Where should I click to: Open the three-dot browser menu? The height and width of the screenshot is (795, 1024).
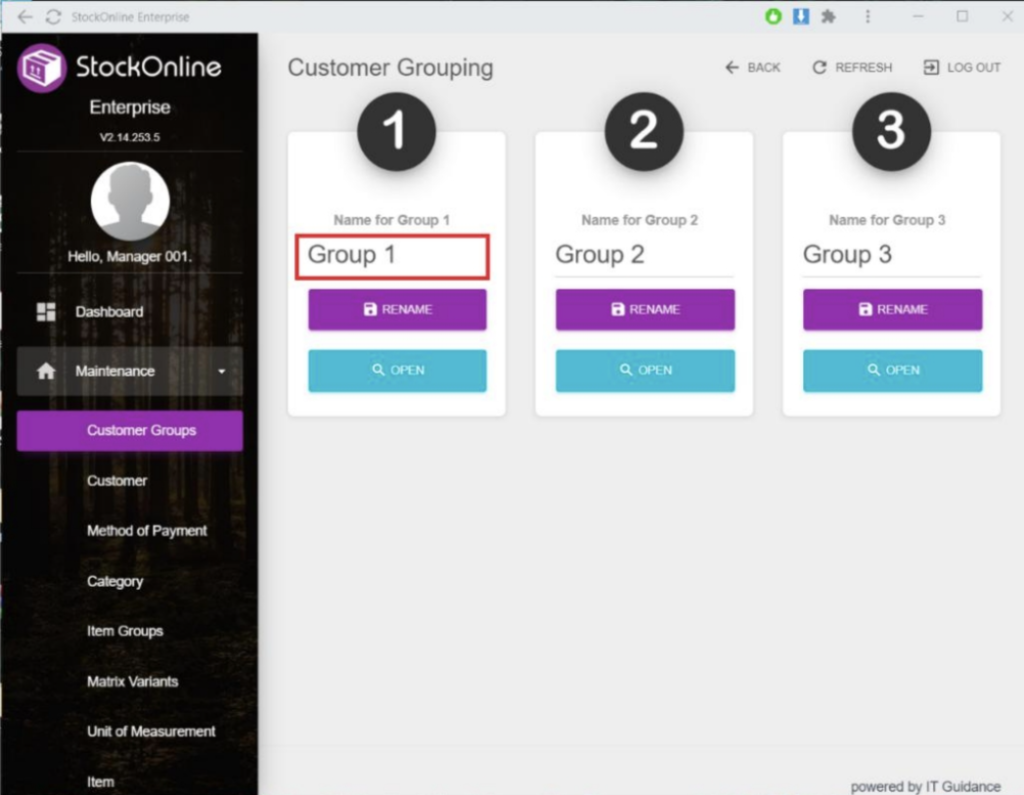pyautogui.click(x=867, y=17)
